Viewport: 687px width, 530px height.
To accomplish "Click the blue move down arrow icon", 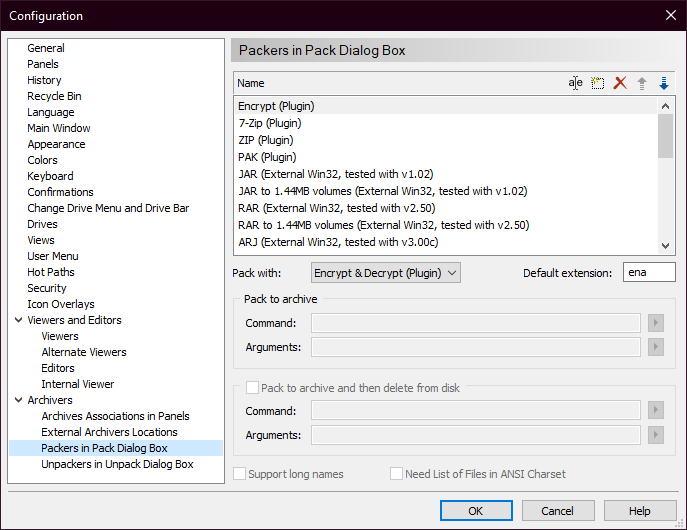I will (x=664, y=83).
